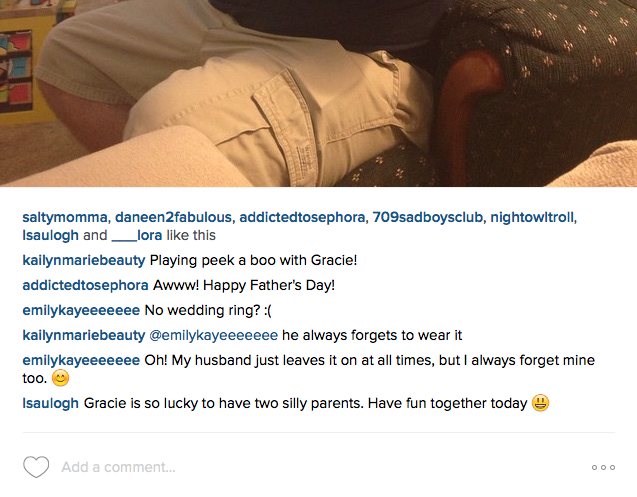
Task: Click the @emilykayeeeeeee mention
Action: pos(214,335)
